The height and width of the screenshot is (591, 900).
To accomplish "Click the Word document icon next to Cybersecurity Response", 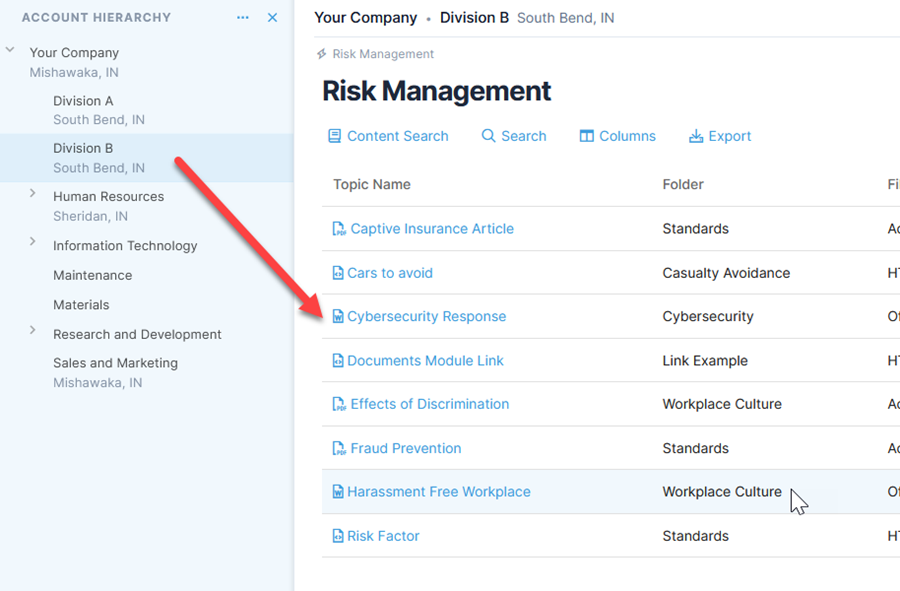I will [x=337, y=316].
